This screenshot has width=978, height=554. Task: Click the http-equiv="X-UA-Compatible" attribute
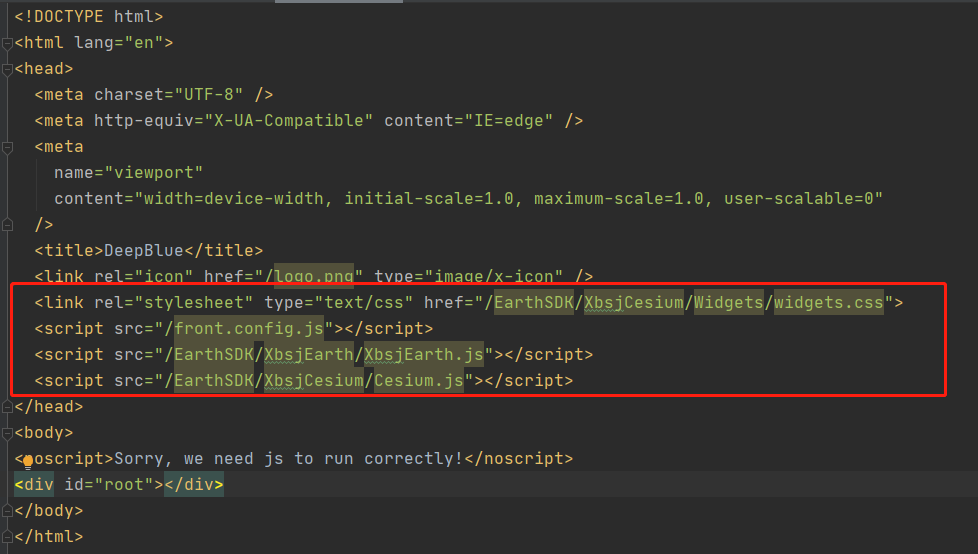coord(233,120)
